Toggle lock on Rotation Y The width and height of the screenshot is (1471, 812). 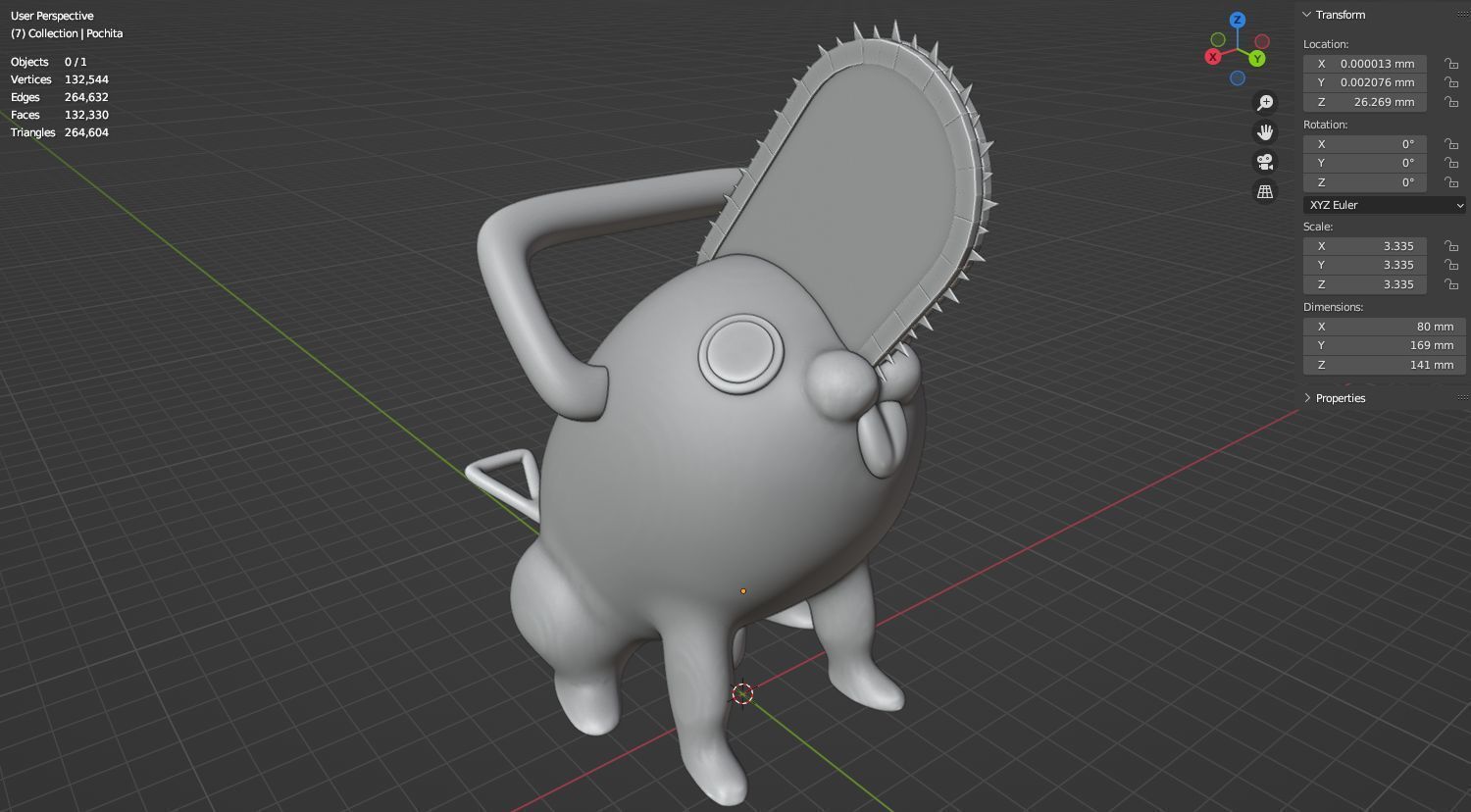pyautogui.click(x=1450, y=163)
